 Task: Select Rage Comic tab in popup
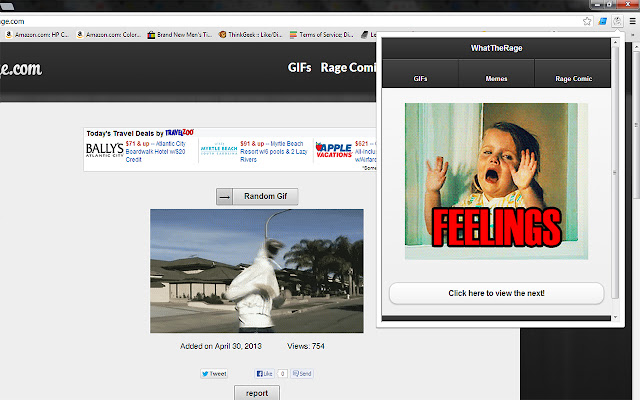pyautogui.click(x=573, y=77)
